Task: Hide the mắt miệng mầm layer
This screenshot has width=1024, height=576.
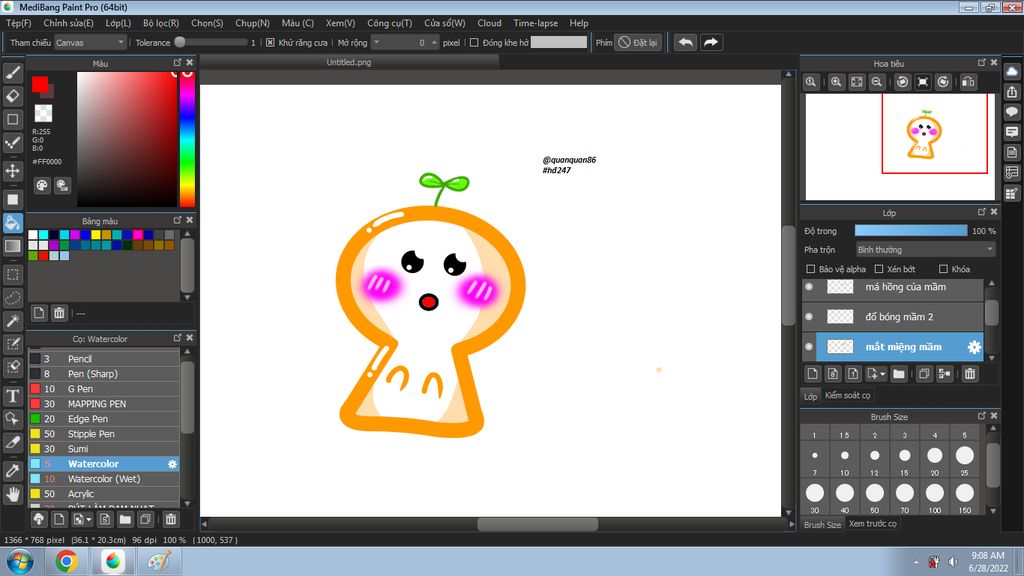Action: click(x=809, y=347)
